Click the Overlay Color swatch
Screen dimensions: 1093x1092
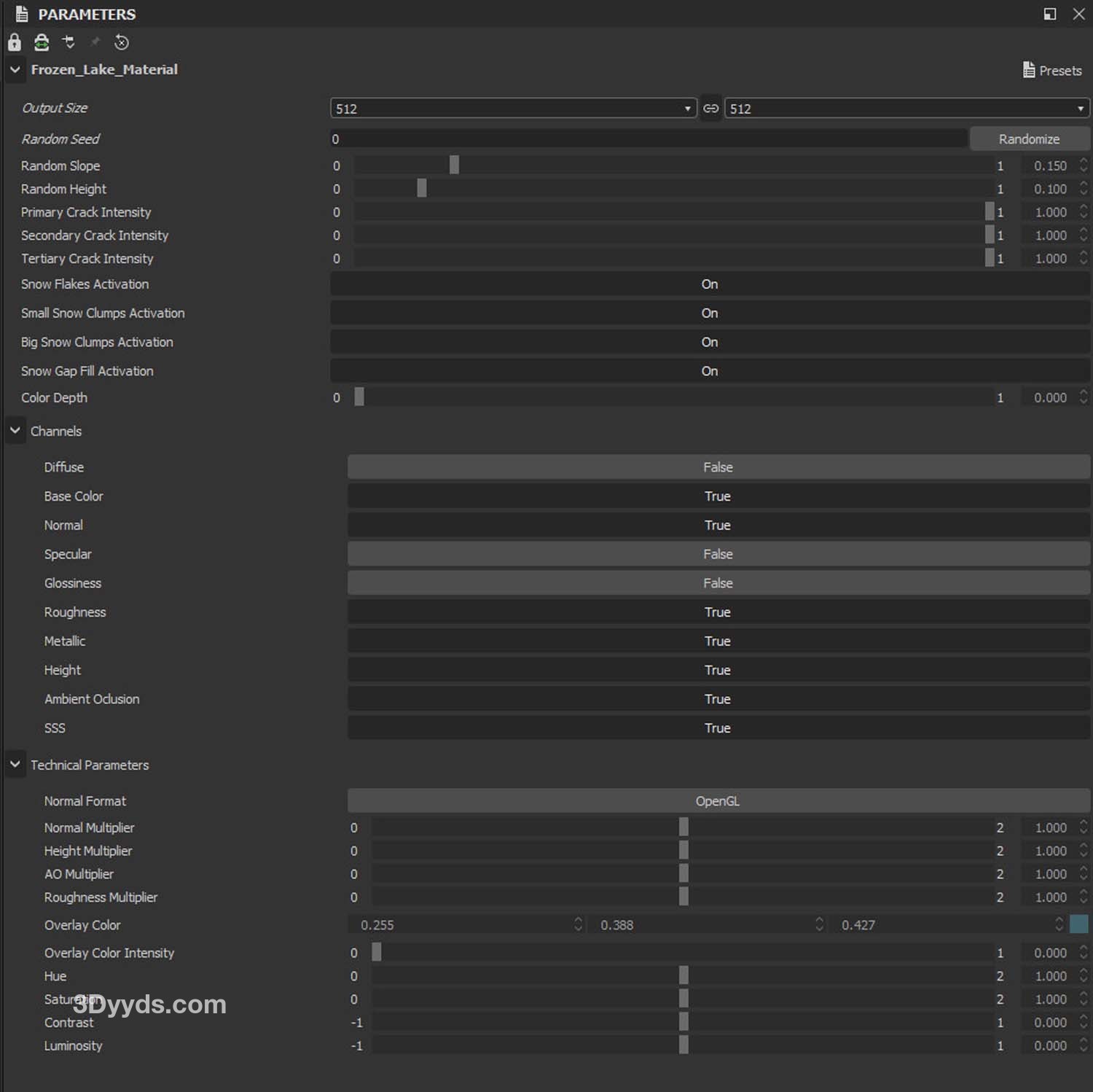1078,924
